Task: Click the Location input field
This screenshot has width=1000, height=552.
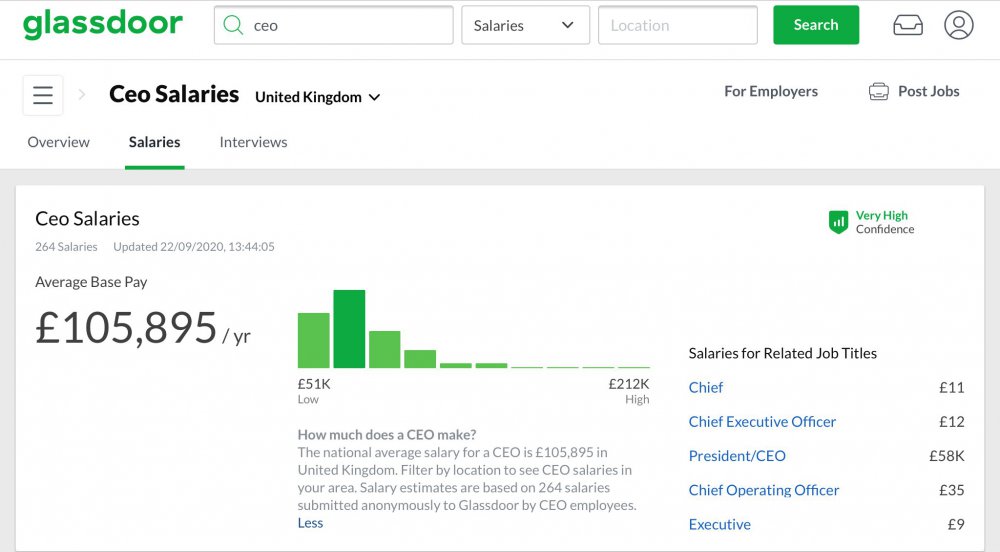Action: click(677, 26)
